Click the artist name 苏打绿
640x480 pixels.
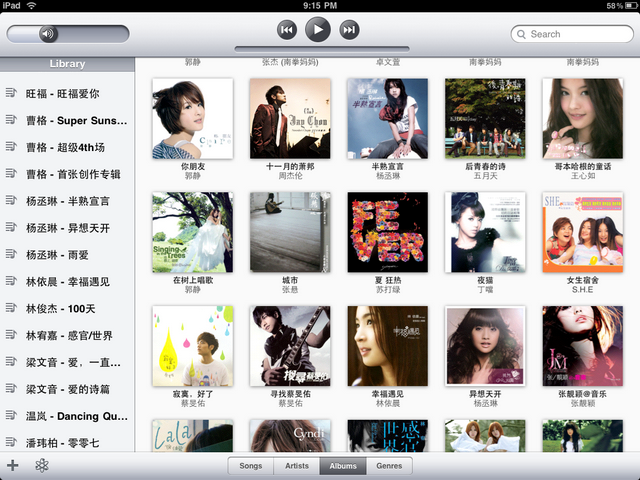388,290
